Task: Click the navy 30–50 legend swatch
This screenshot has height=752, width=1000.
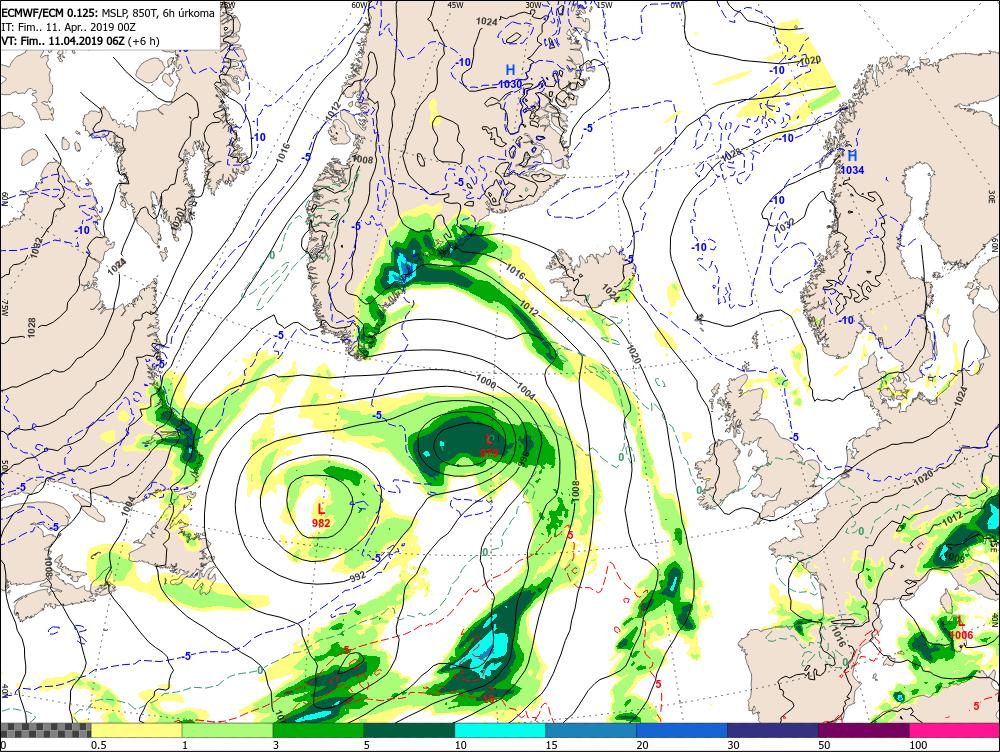Action: [773, 730]
